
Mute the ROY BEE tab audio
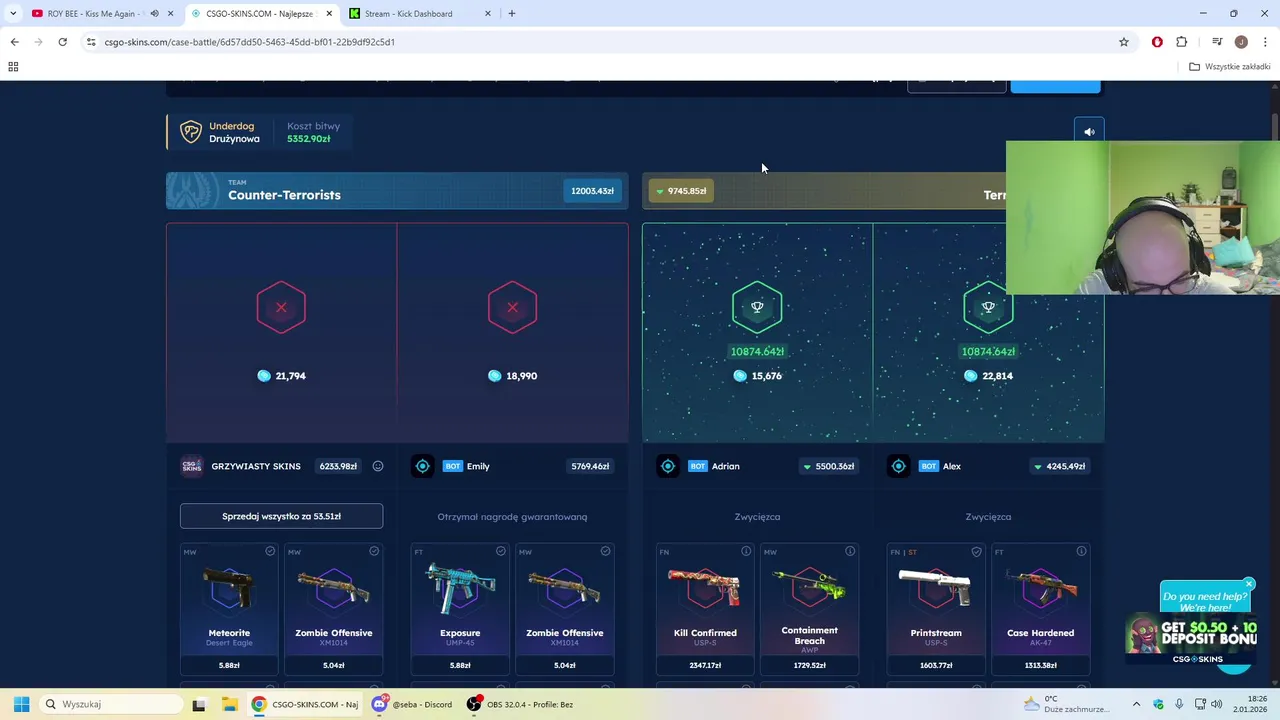154,14
